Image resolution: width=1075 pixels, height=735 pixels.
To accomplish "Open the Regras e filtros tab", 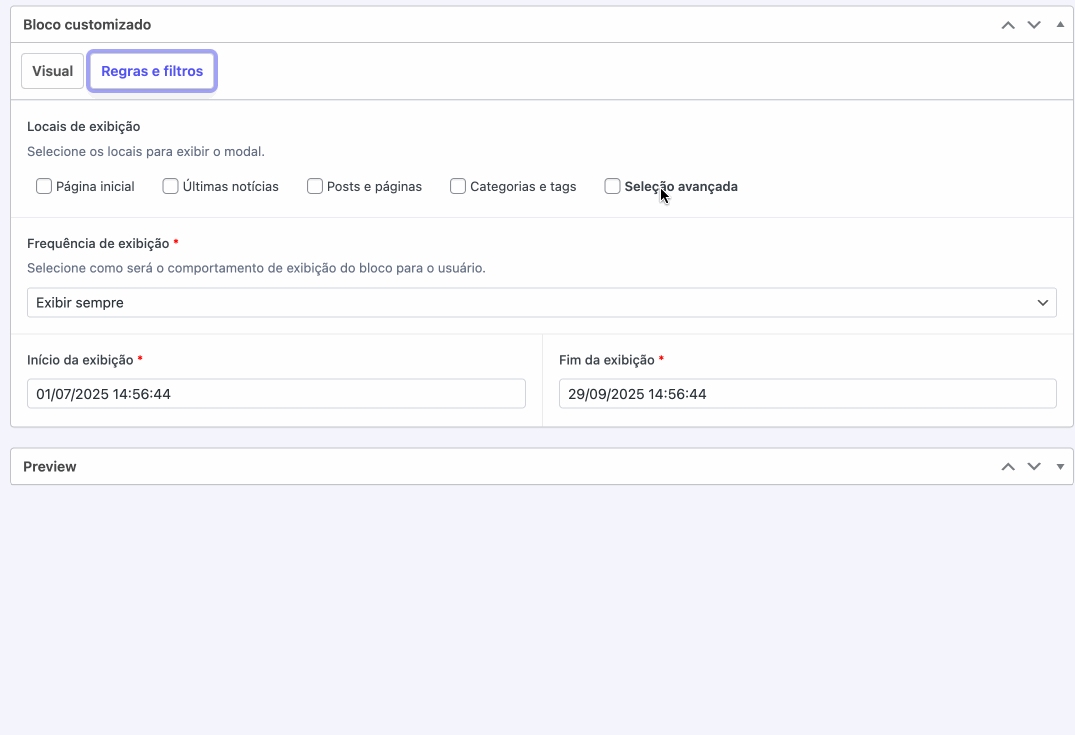I will (x=152, y=71).
